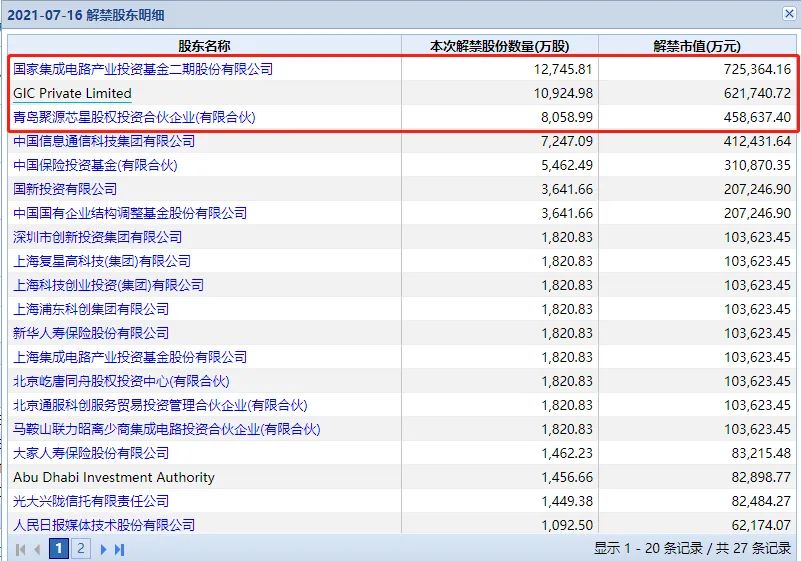The image size is (801, 561).
Task: Click 中国信息通信科技集团有限公司 link
Action: pos(104,141)
